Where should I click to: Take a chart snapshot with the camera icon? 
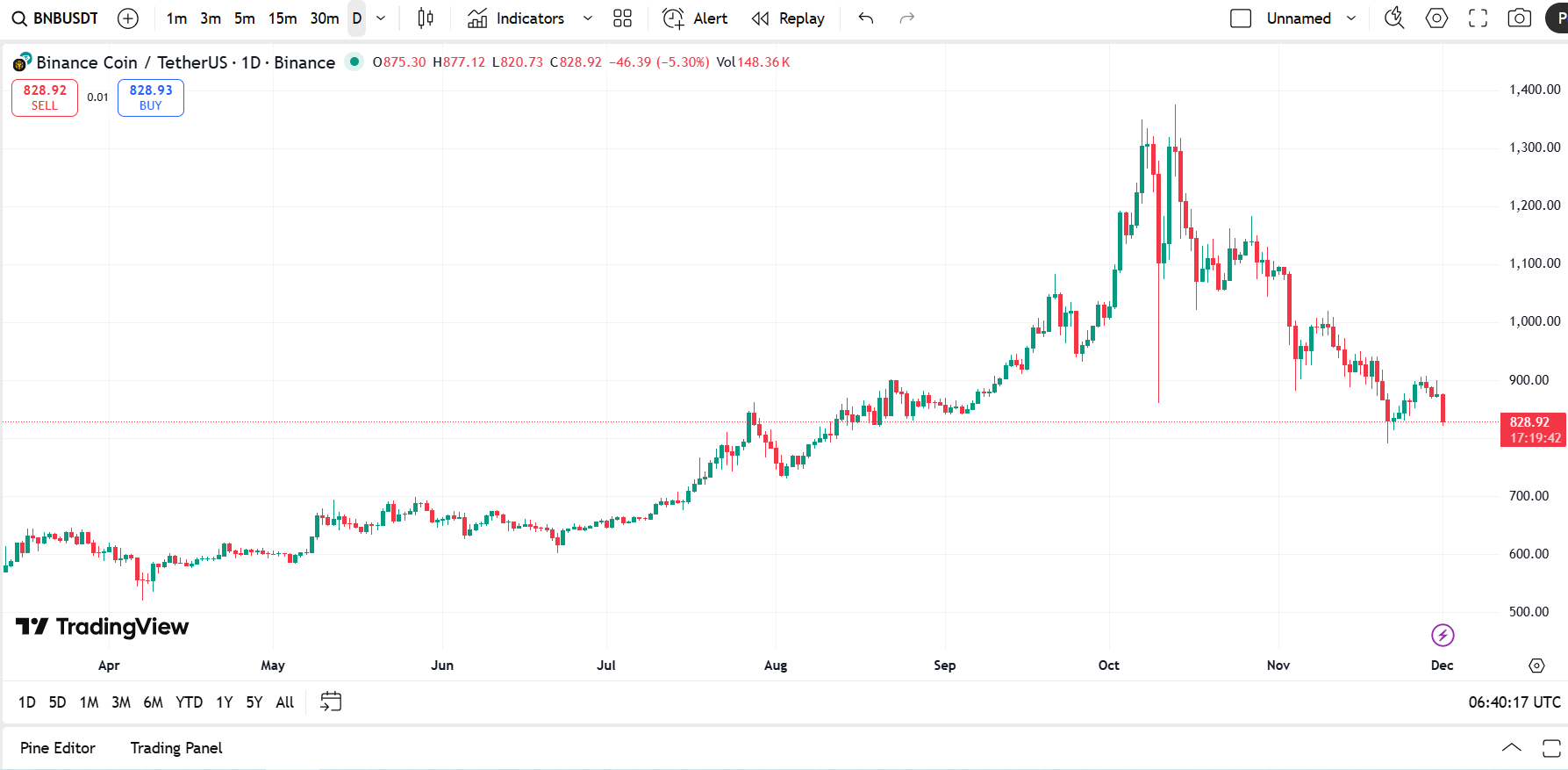click(x=1519, y=18)
